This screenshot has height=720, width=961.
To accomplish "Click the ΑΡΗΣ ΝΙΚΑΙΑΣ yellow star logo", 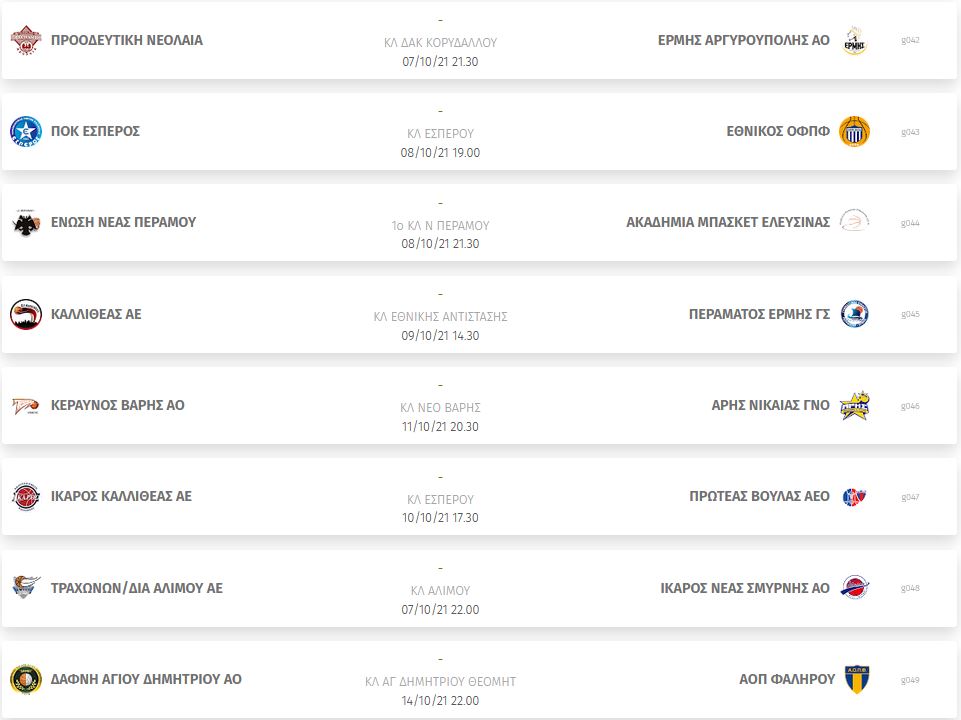I will pos(854,406).
